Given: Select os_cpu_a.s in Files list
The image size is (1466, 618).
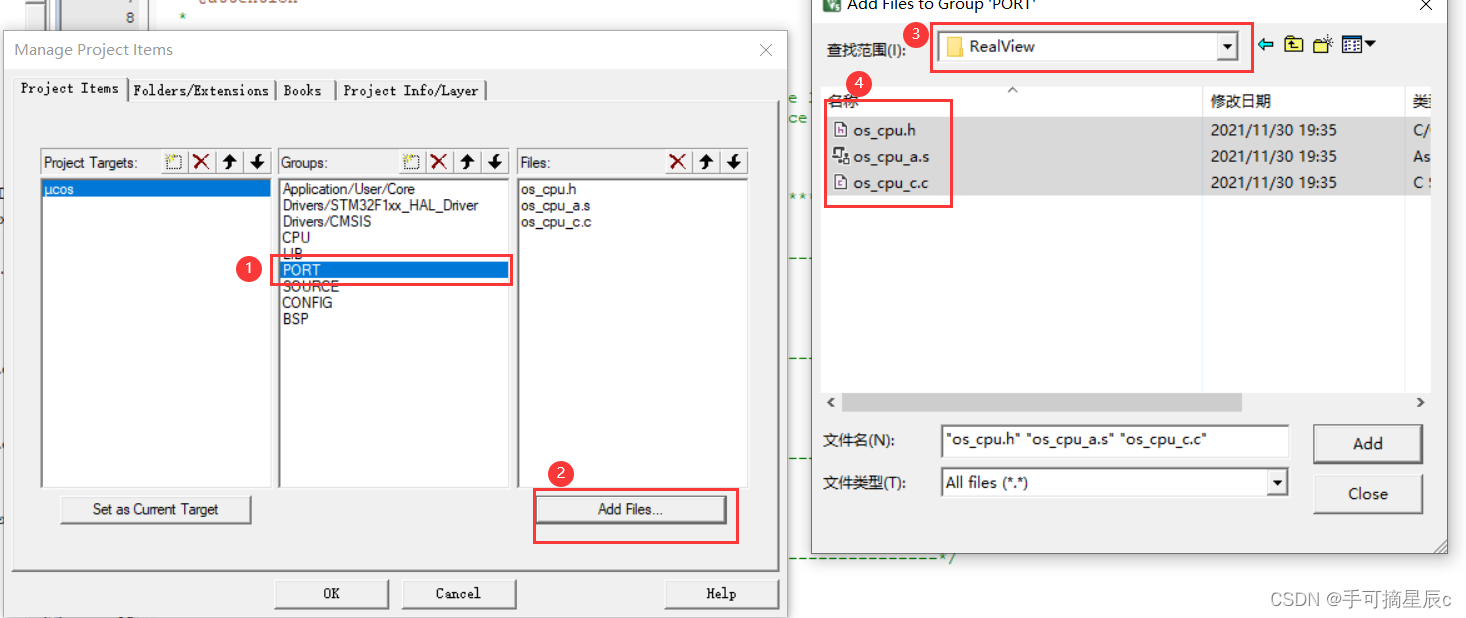Looking at the screenshot, I should tap(555, 205).
